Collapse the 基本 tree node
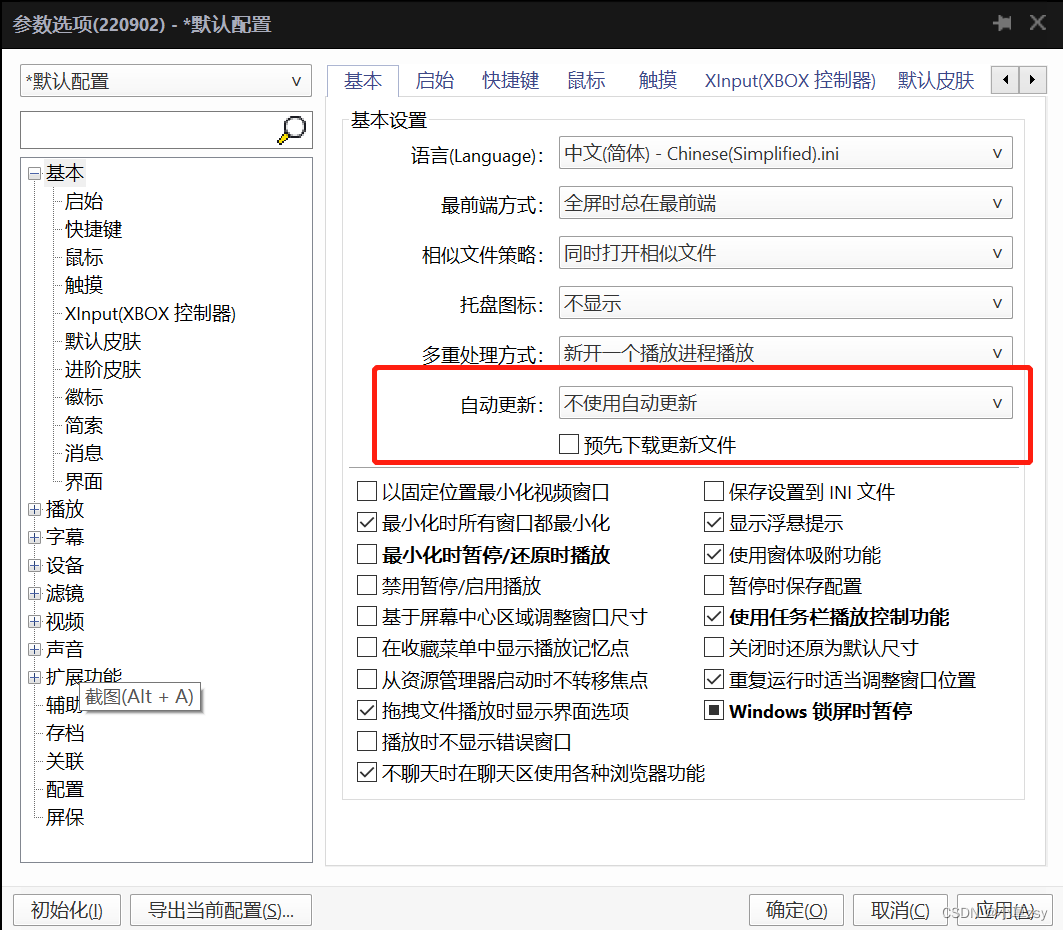1063x930 pixels. (34, 172)
